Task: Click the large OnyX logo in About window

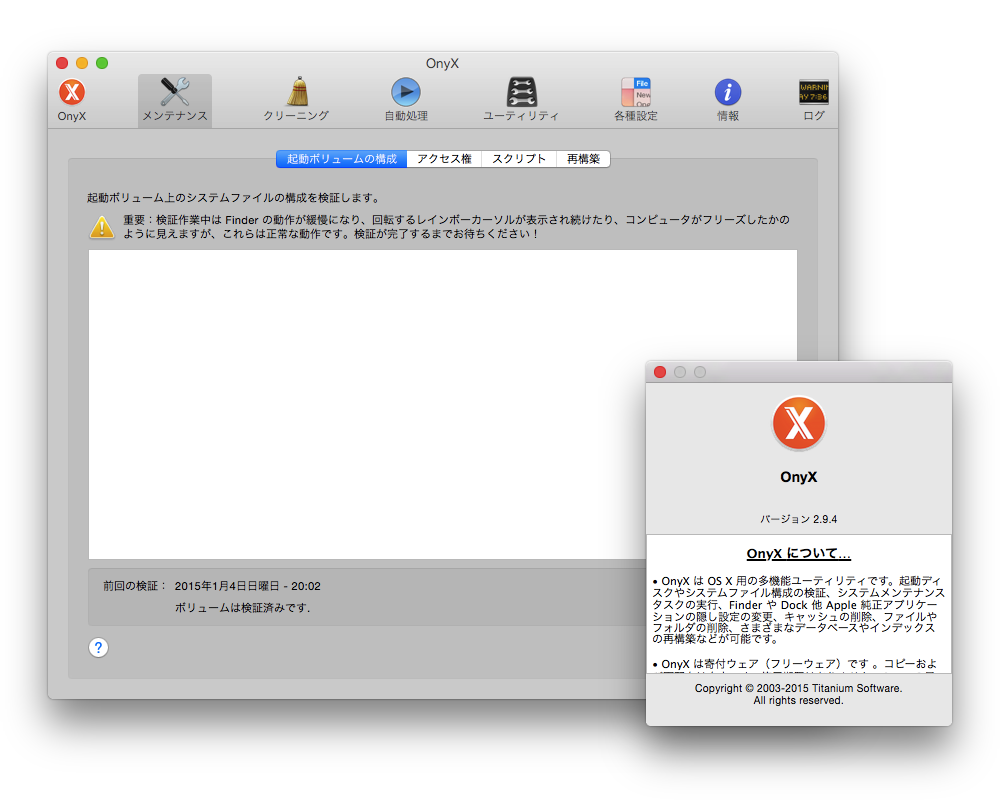Action: [x=798, y=423]
